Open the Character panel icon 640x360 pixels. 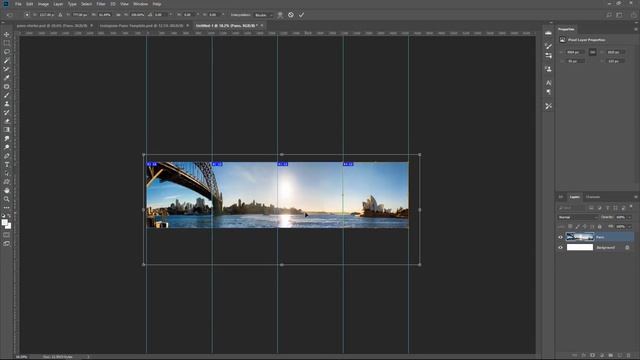[548, 83]
